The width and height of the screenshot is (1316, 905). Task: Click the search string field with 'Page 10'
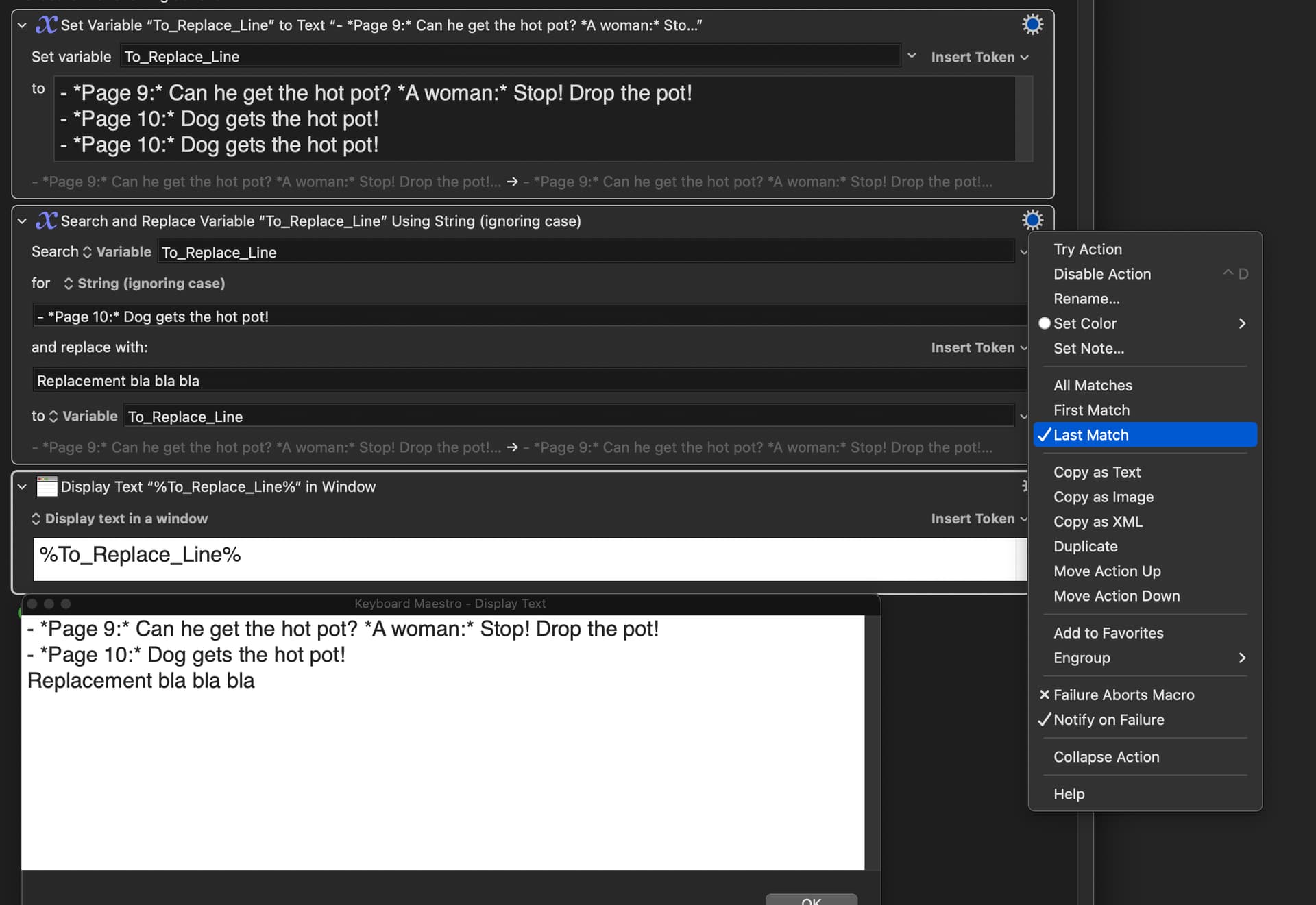click(529, 317)
